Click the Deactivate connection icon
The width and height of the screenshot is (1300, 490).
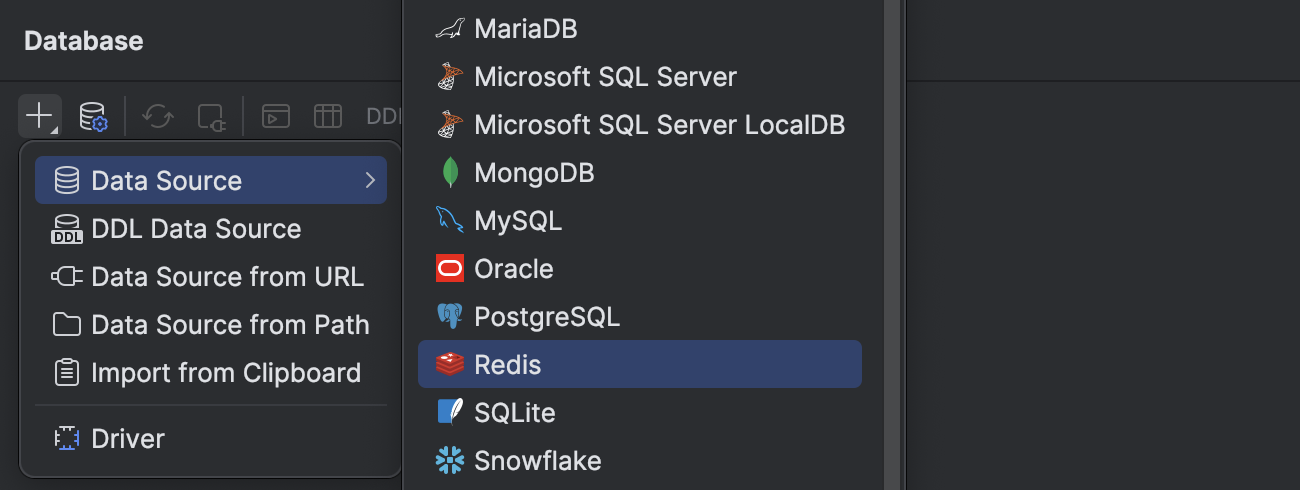(x=212, y=116)
